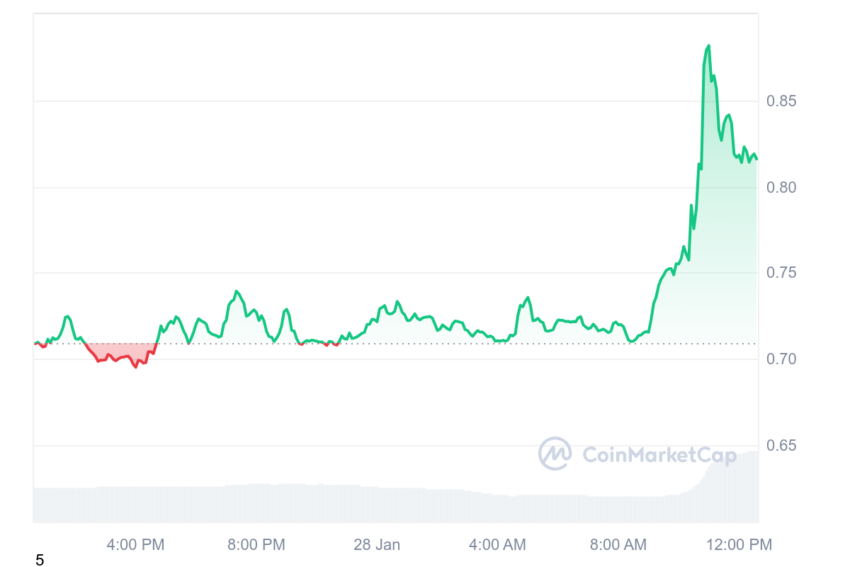Click the 0.85 price axis label

pos(781,101)
